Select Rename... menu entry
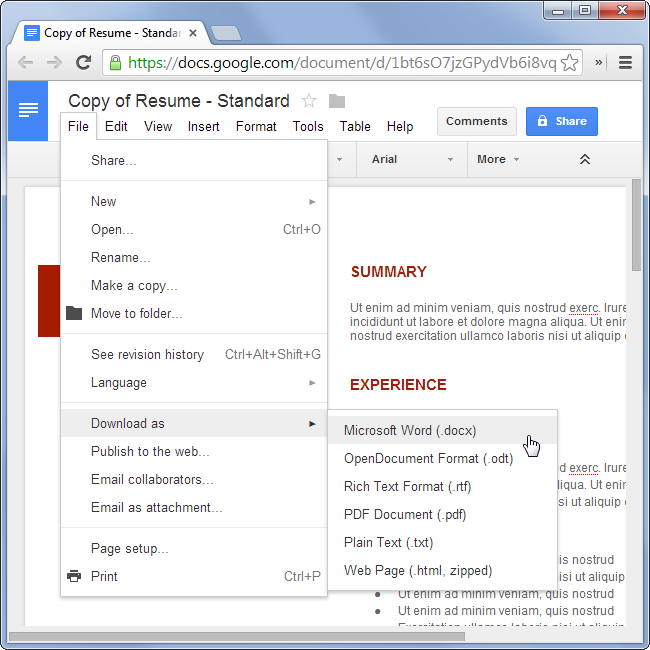 [x=194, y=257]
